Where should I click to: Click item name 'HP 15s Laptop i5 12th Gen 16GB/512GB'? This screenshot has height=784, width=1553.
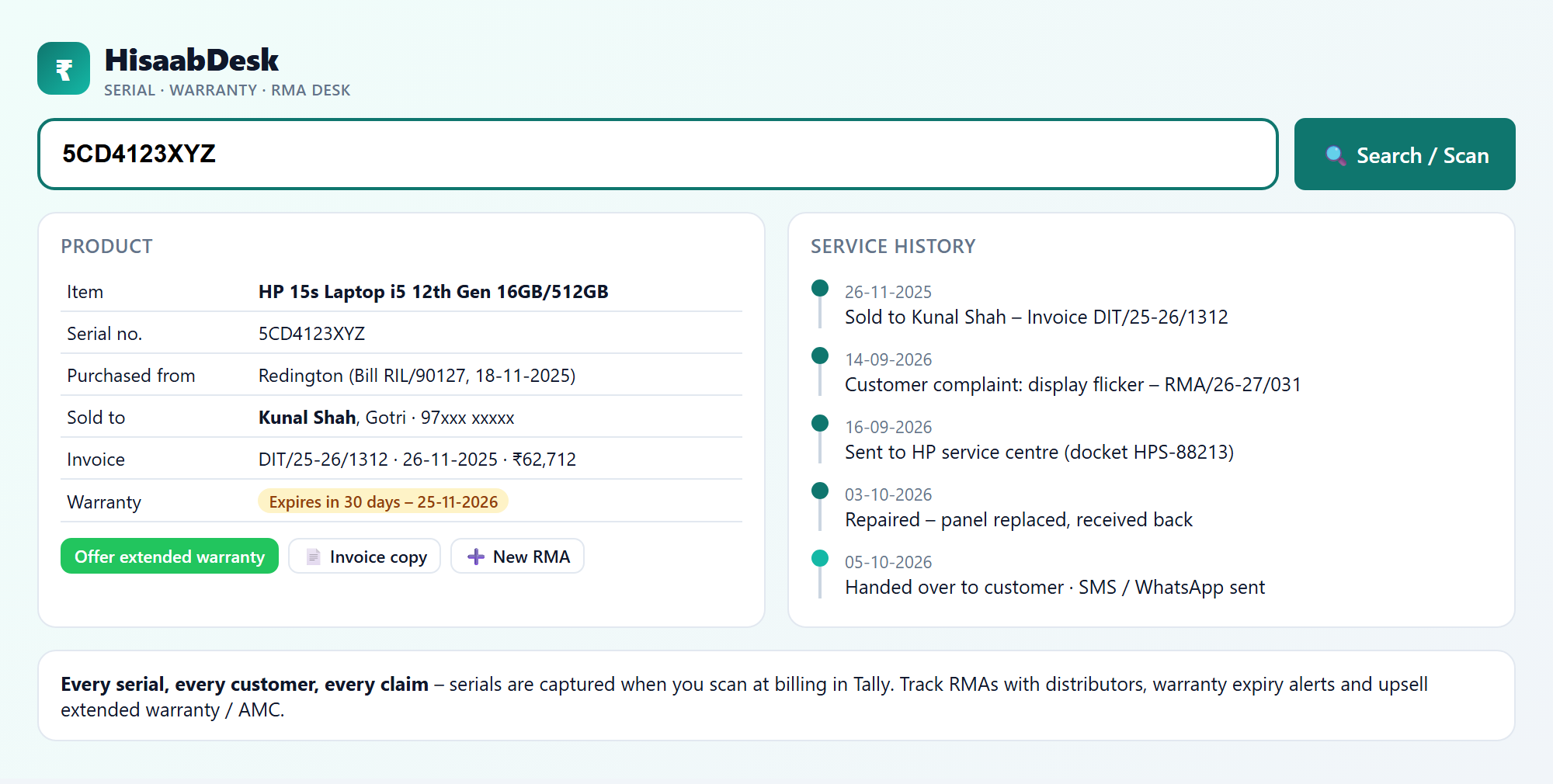[433, 292]
